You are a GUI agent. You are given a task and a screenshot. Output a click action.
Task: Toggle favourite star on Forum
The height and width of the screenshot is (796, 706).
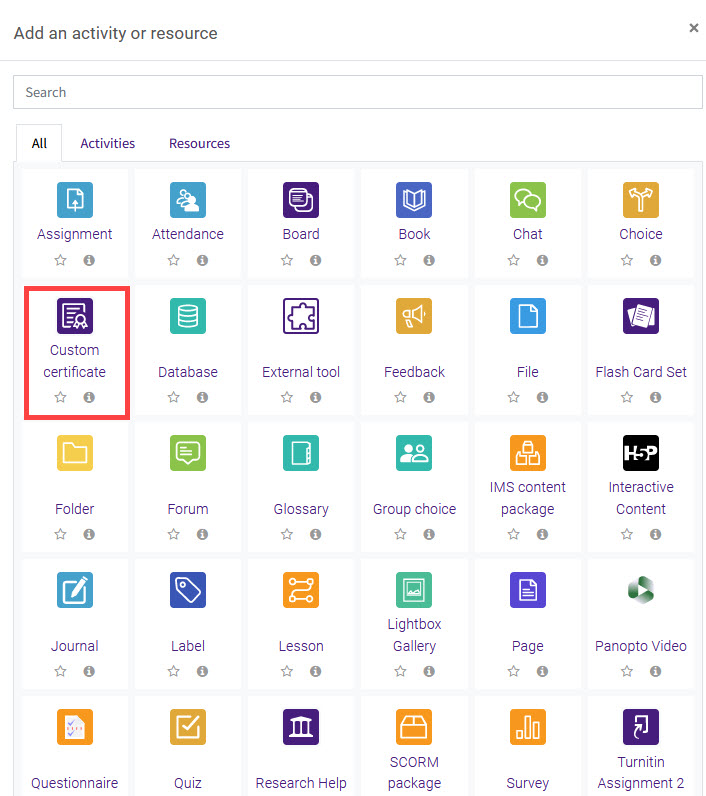174,534
